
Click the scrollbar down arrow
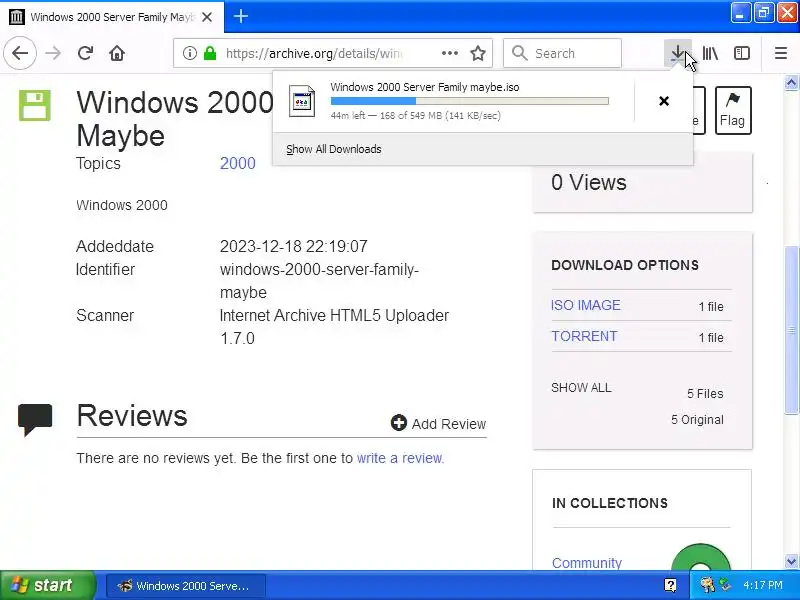coord(791,562)
